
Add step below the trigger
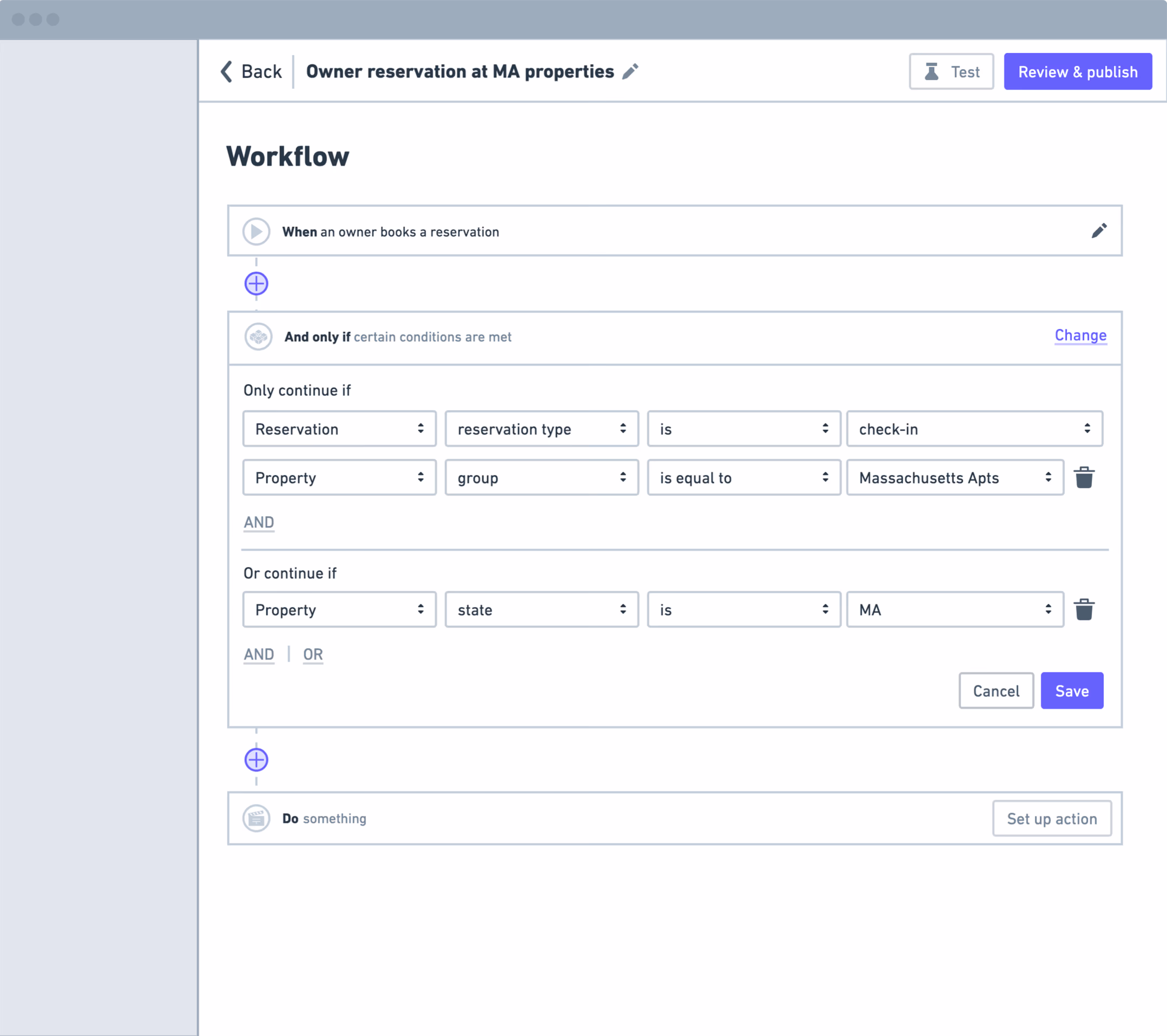[x=256, y=284]
